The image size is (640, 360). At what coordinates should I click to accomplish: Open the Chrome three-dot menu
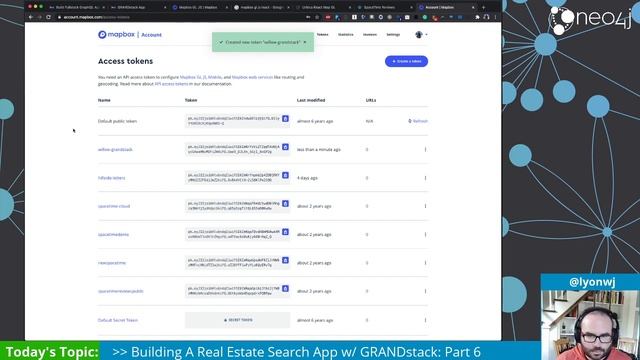[x=496, y=17]
